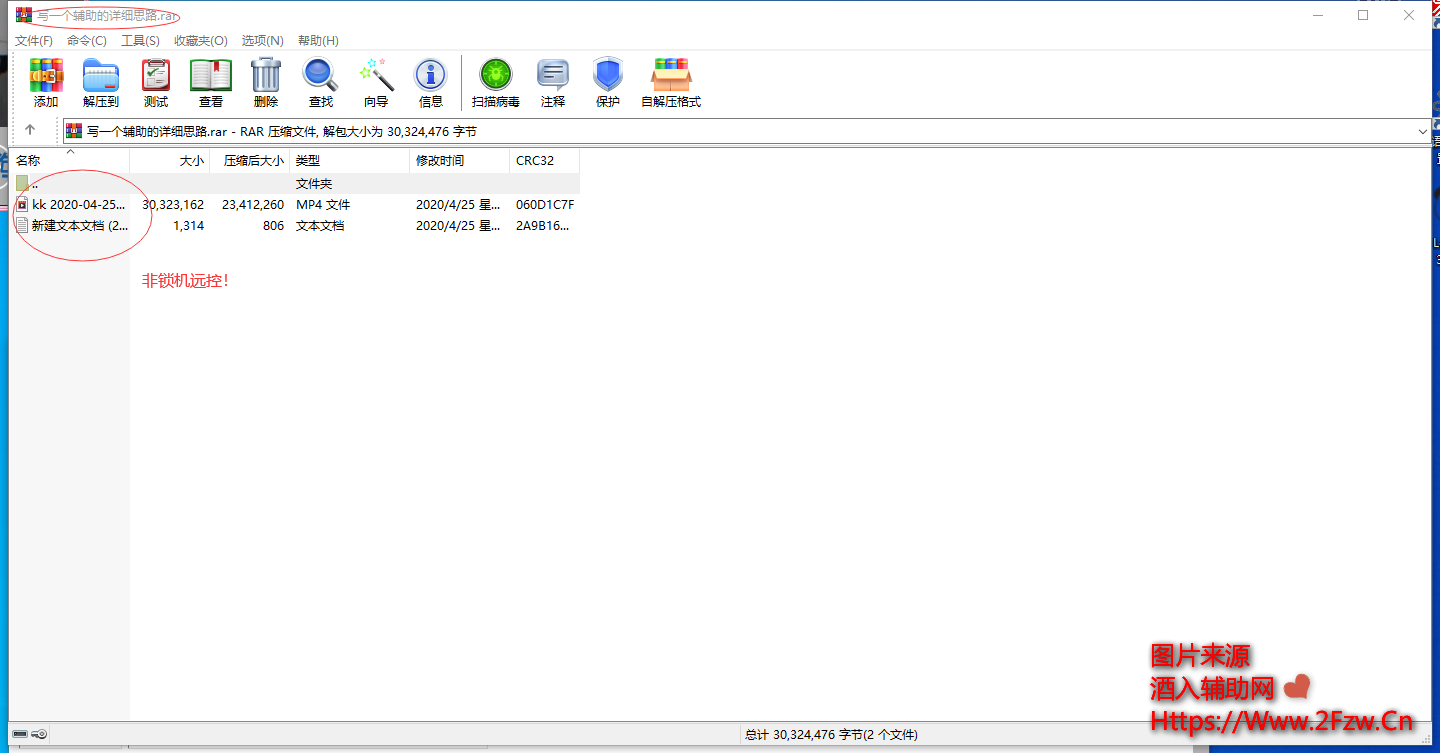Click the archive path address field
Screen dimensions: 1440x753
745,131
